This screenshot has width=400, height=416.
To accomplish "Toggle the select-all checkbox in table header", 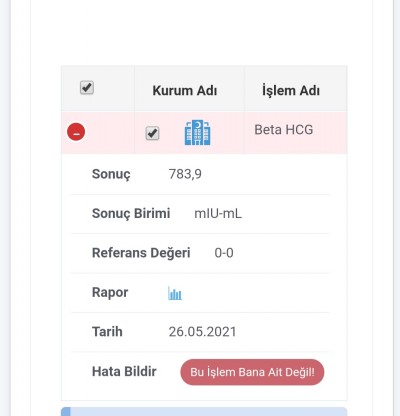I will pos(87,88).
